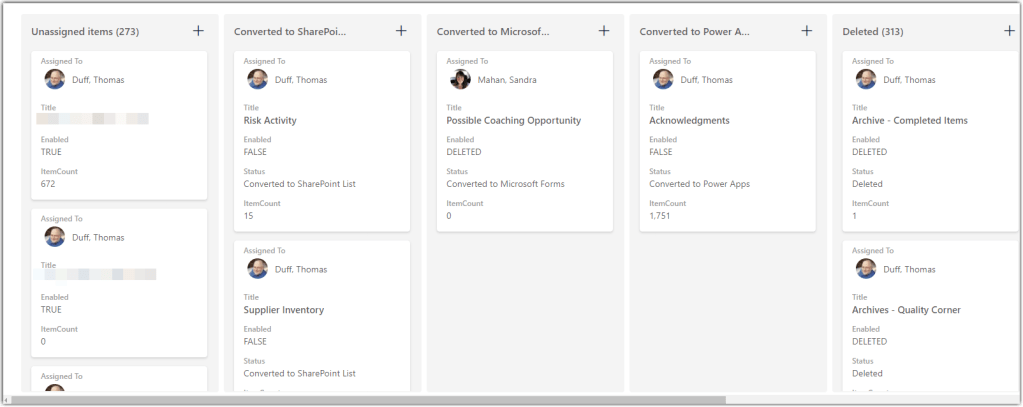The width and height of the screenshot is (1023, 407).
Task: Click Thomas Duff avatar on Supplier Inventory card
Action: [x=257, y=269]
